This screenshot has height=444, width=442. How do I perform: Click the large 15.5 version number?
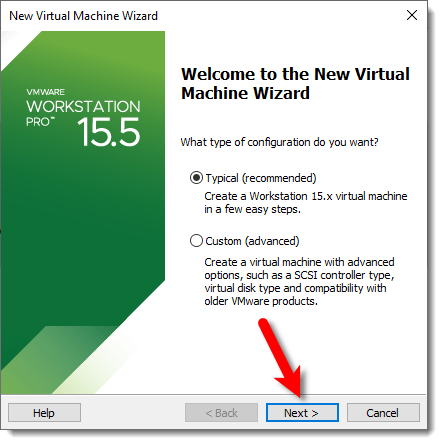109,133
